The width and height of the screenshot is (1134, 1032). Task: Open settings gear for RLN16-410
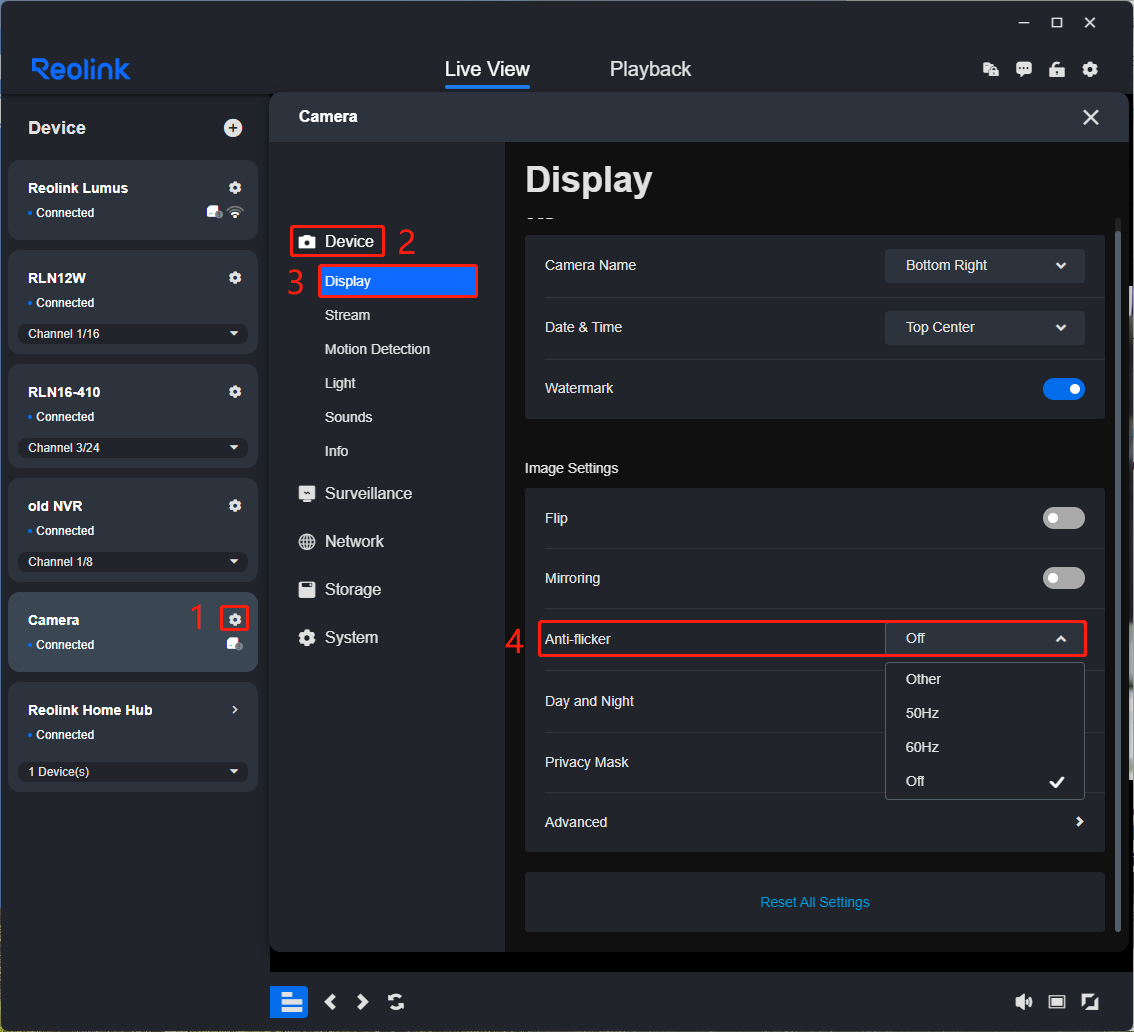coord(235,392)
